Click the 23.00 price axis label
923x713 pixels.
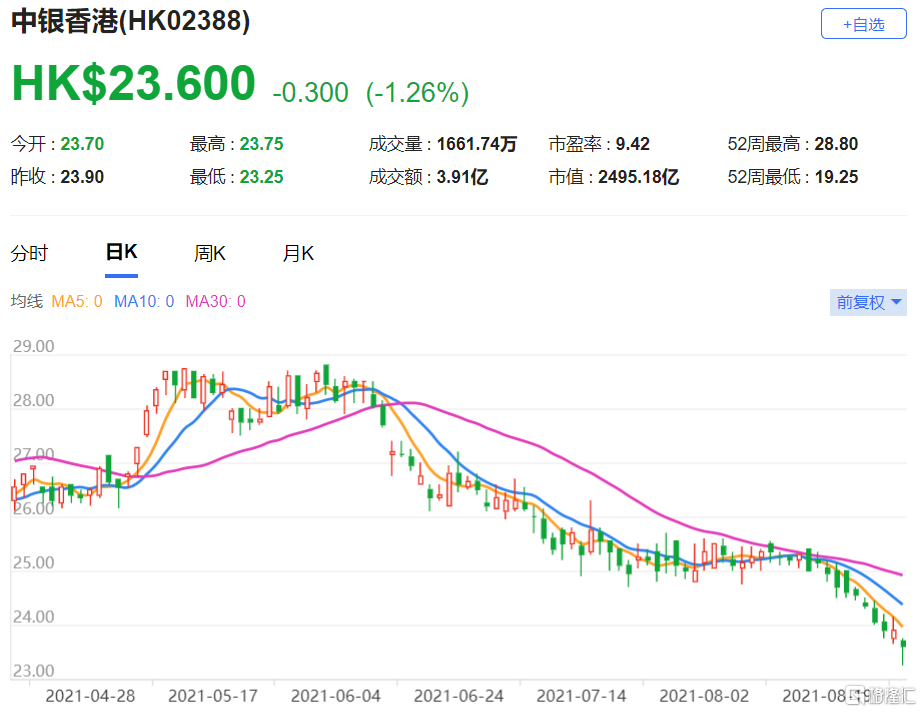pos(34,671)
